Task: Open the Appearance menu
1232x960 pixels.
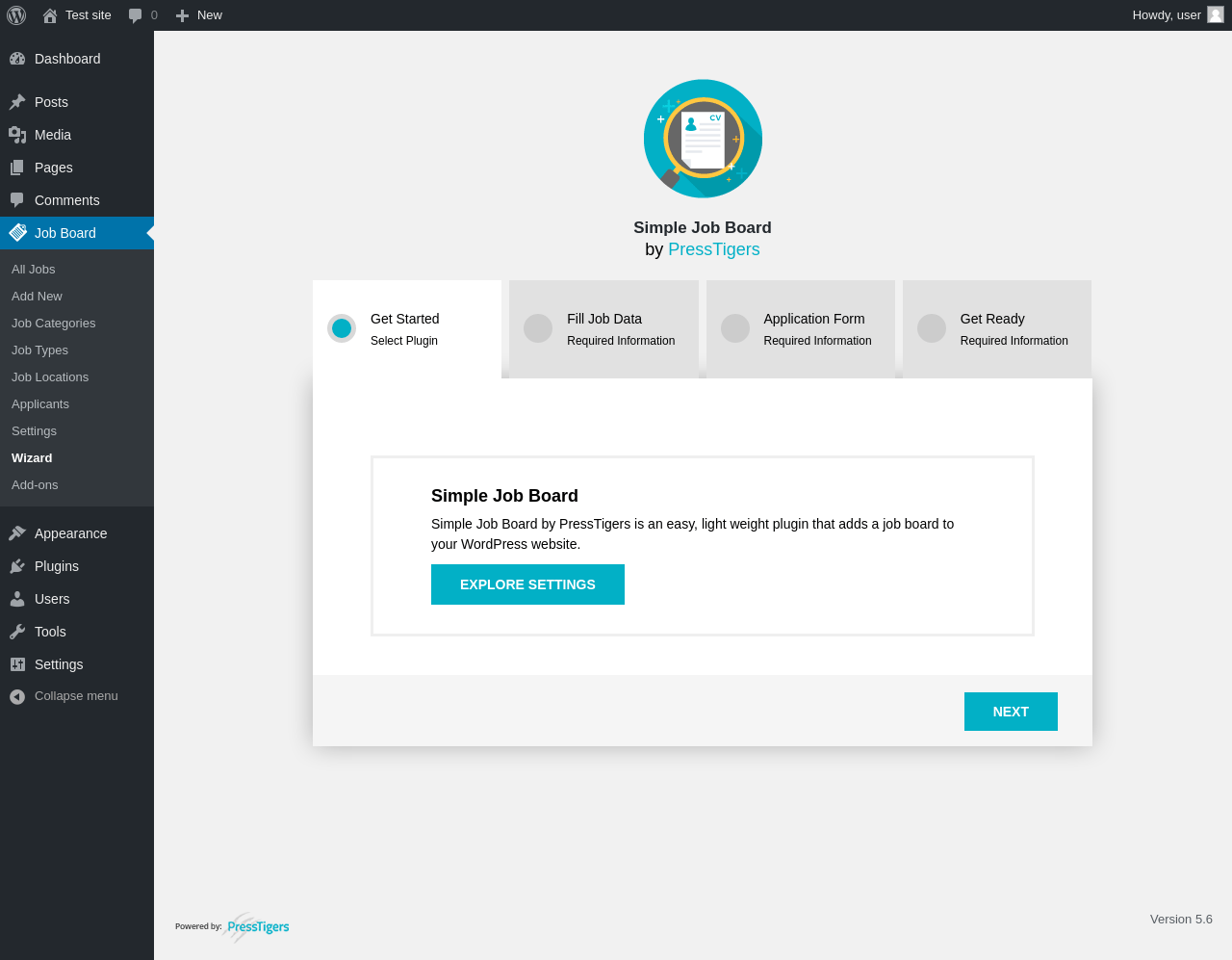Action: click(x=77, y=533)
